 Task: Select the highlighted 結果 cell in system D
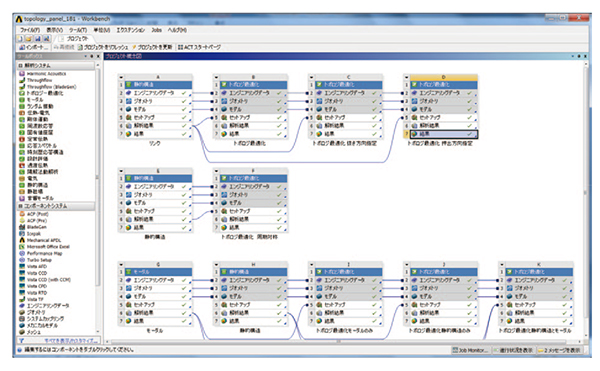pyautogui.click(x=444, y=134)
